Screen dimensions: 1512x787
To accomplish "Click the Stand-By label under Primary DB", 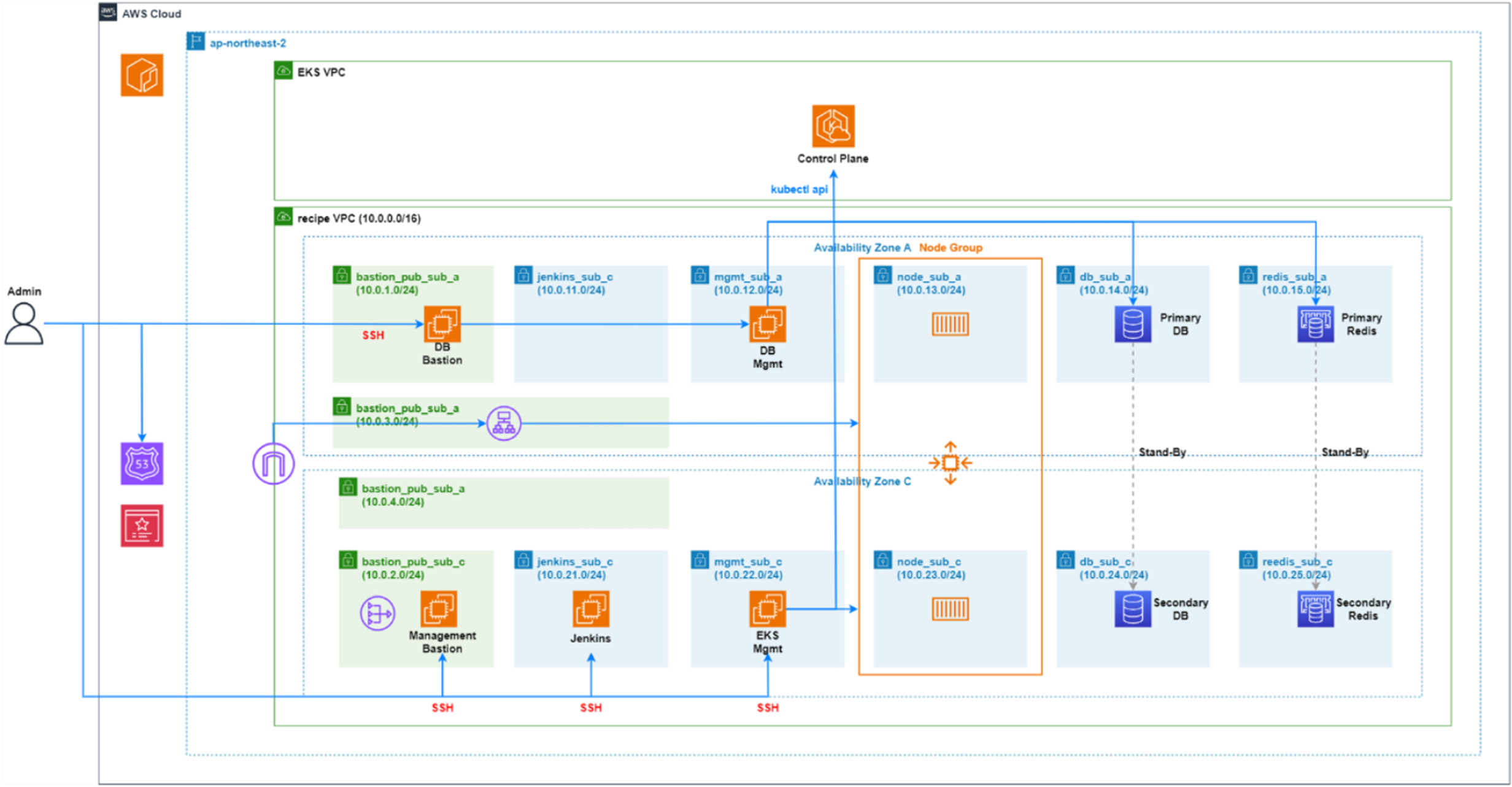I will tap(1162, 452).
